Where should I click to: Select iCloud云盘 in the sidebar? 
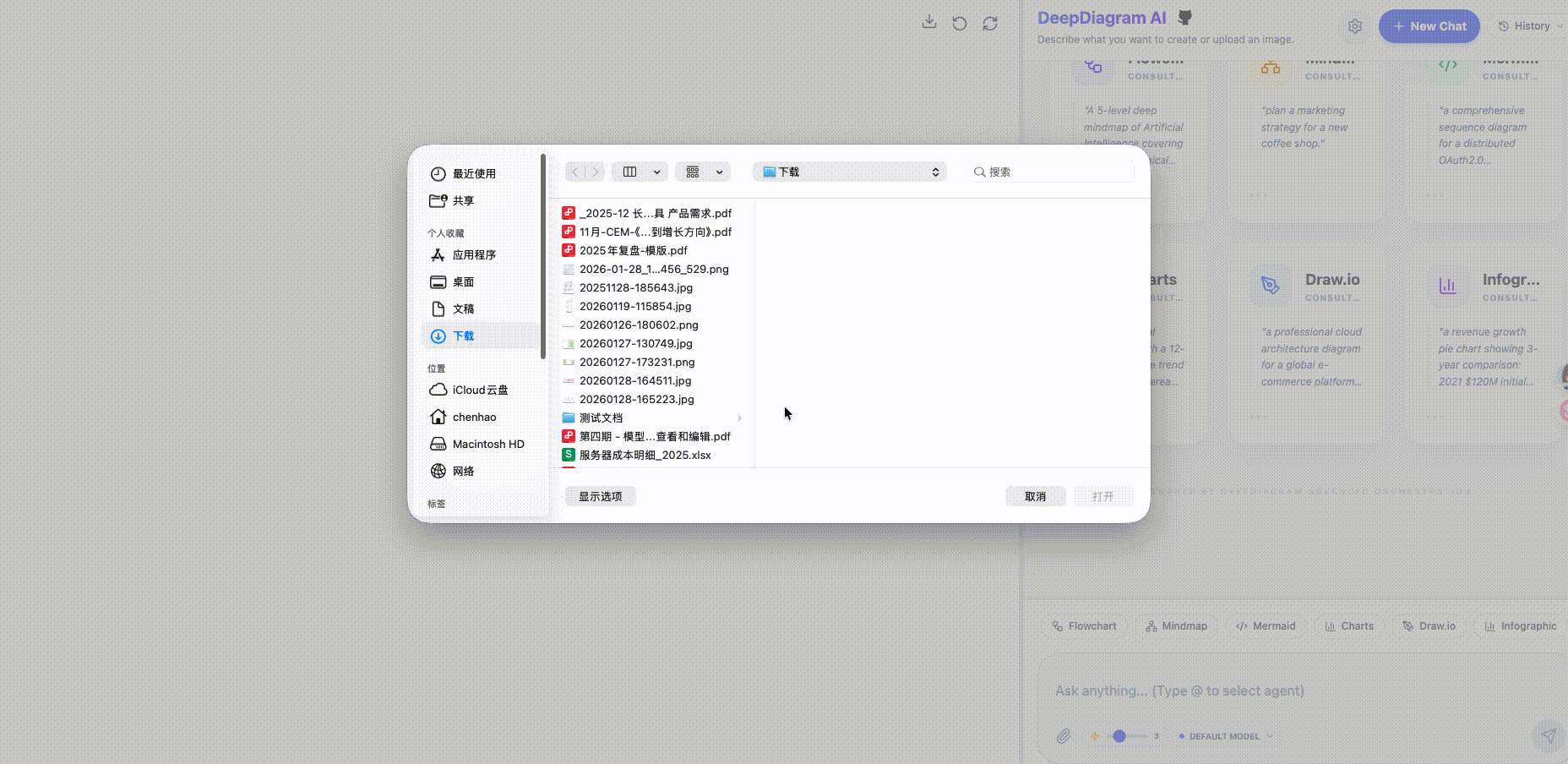click(x=480, y=390)
